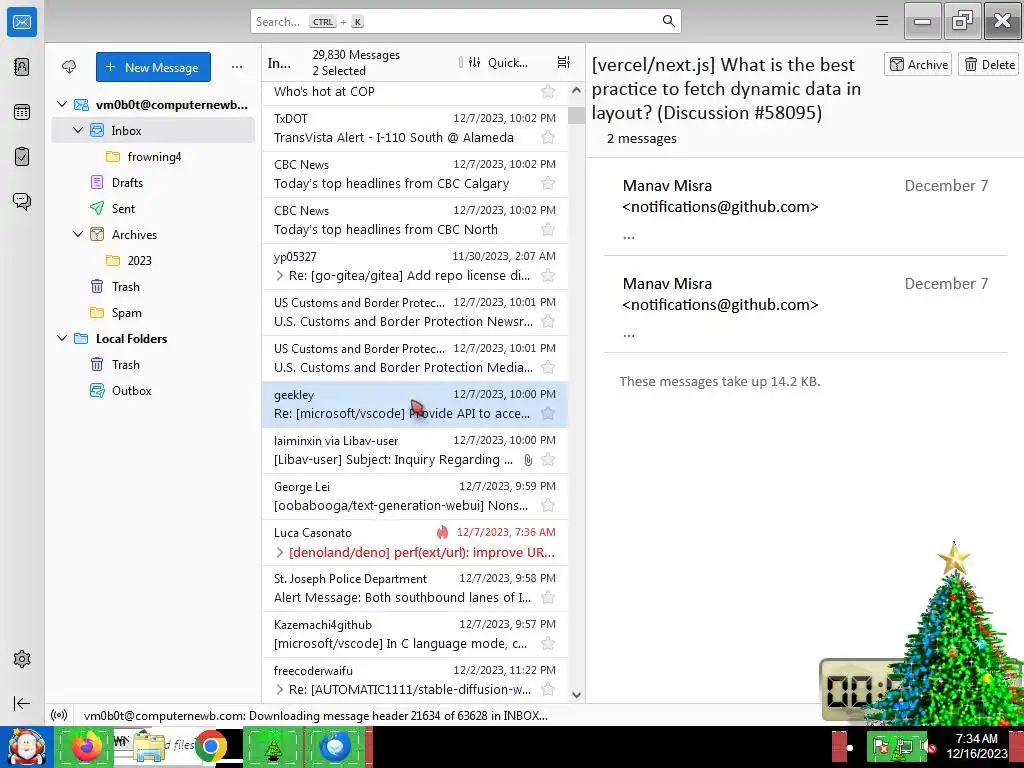Star the Customs and Border Protection Media message
The image size is (1024, 768).
click(x=548, y=368)
